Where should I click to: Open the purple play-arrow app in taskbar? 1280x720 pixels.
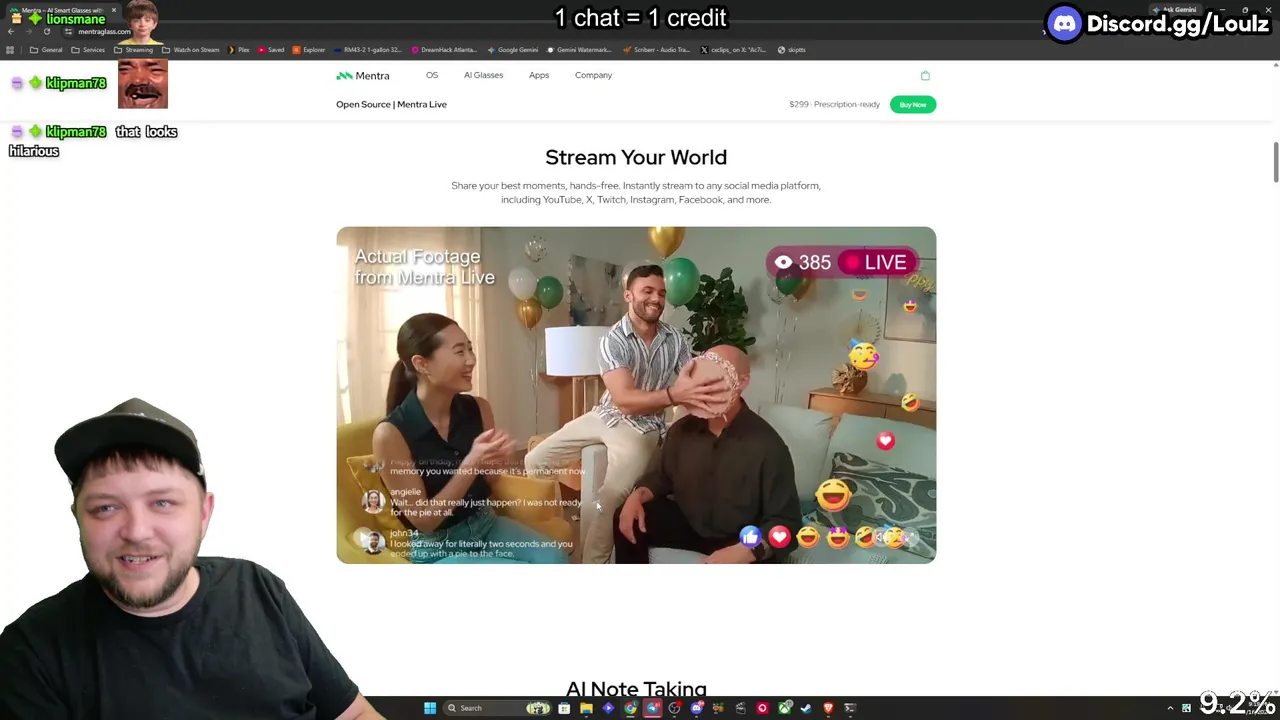pyautogui.click(x=608, y=708)
